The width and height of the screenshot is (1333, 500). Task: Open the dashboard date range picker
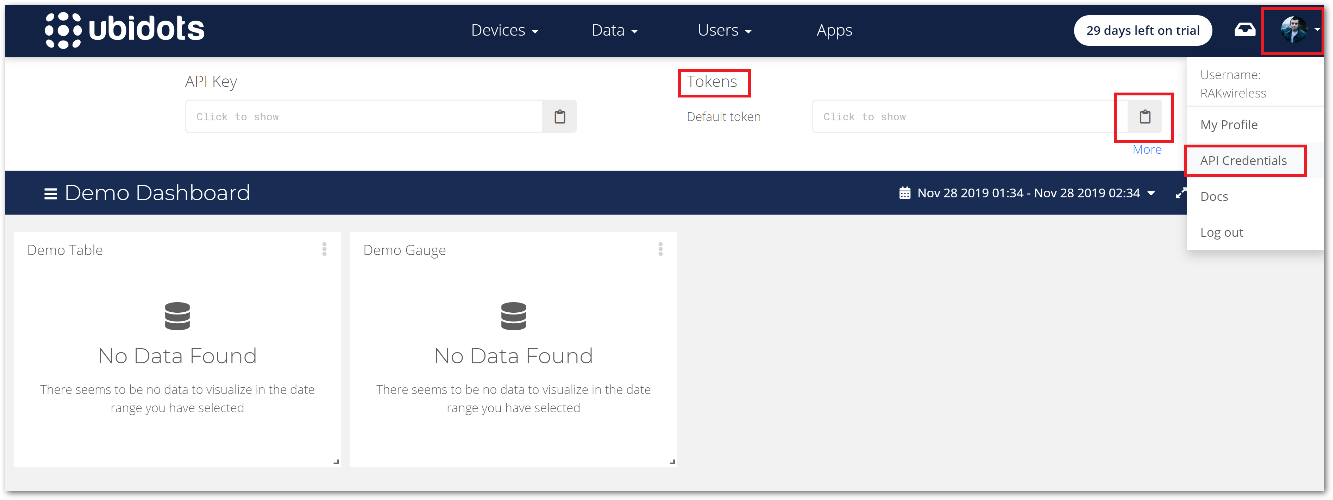coord(1028,193)
